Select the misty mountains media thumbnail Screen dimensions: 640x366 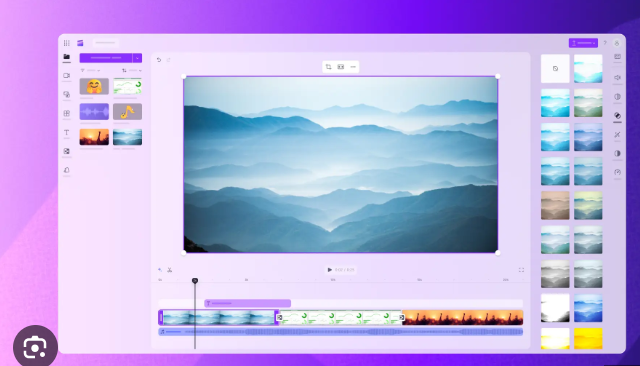[127, 137]
